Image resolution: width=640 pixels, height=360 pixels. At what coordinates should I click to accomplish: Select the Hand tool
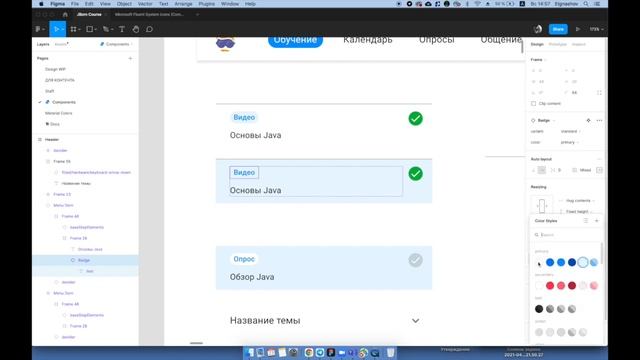tap(136, 29)
